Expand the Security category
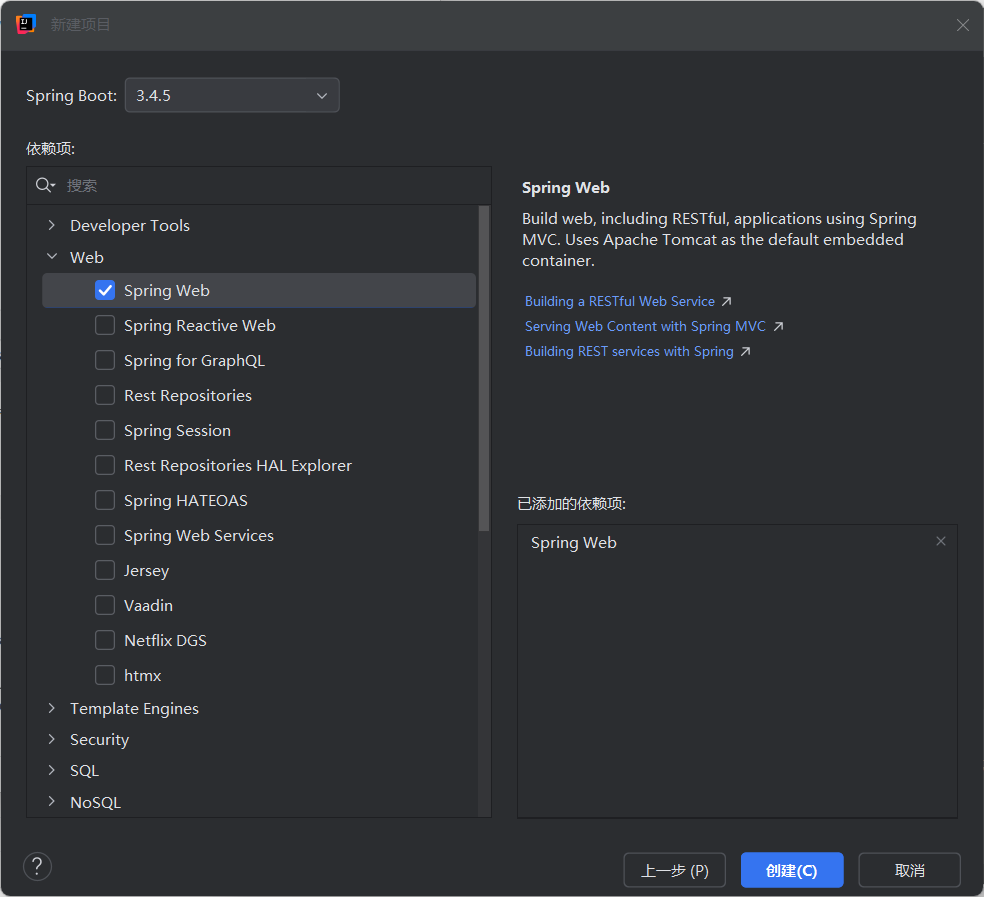 tap(52, 739)
